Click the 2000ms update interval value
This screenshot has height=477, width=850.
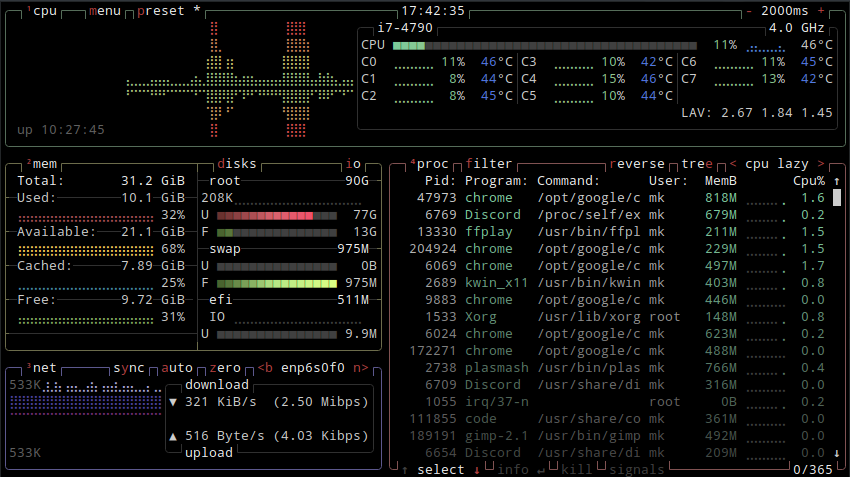(x=784, y=11)
